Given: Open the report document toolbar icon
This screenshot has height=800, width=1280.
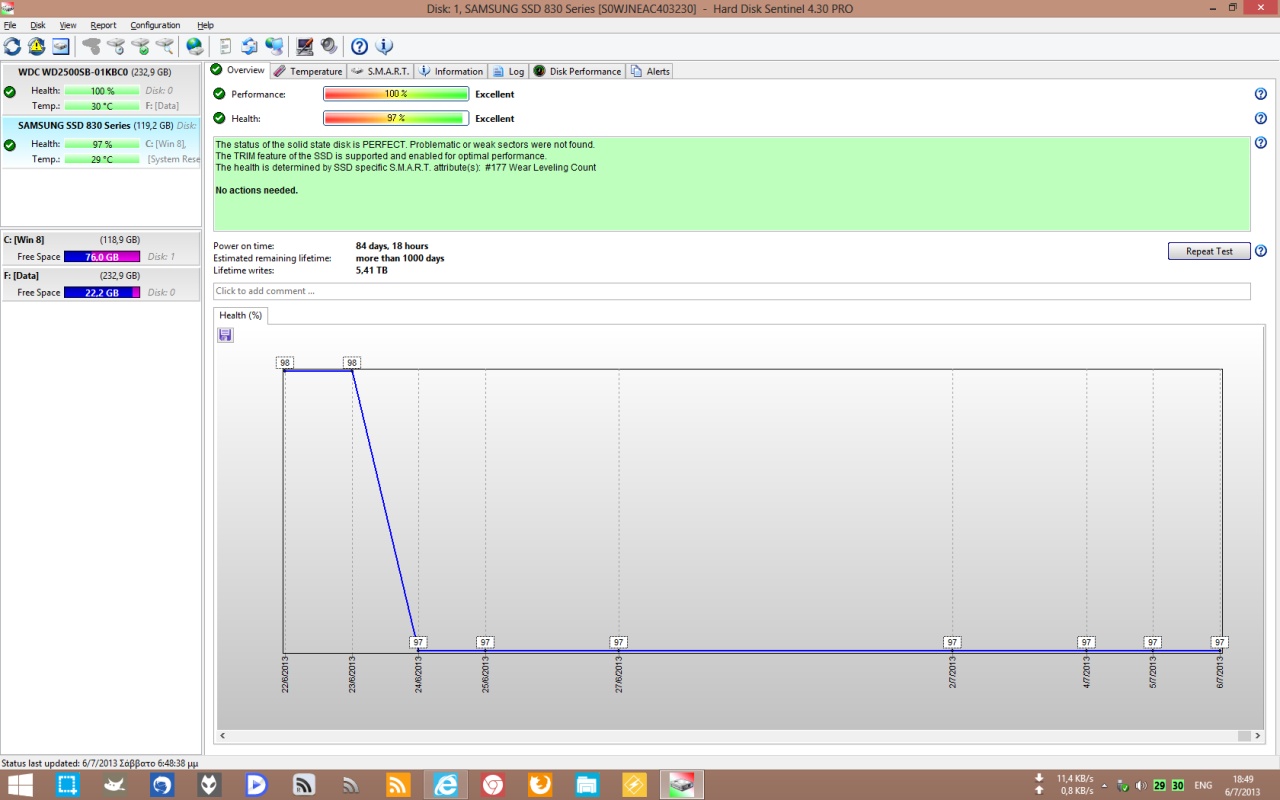Looking at the screenshot, I should tap(225, 46).
